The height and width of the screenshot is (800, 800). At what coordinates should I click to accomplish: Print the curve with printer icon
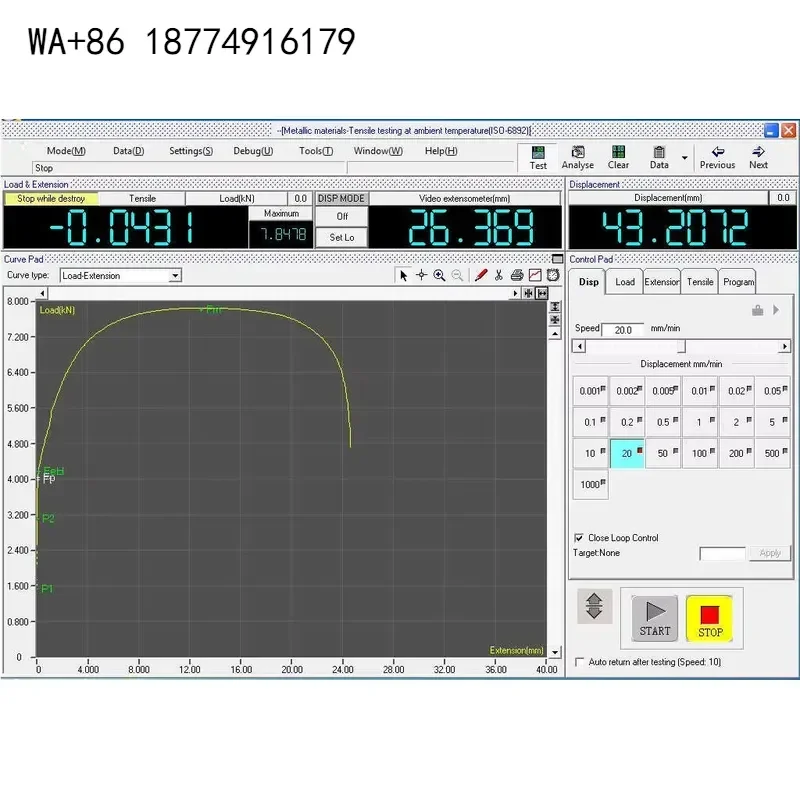click(517, 276)
